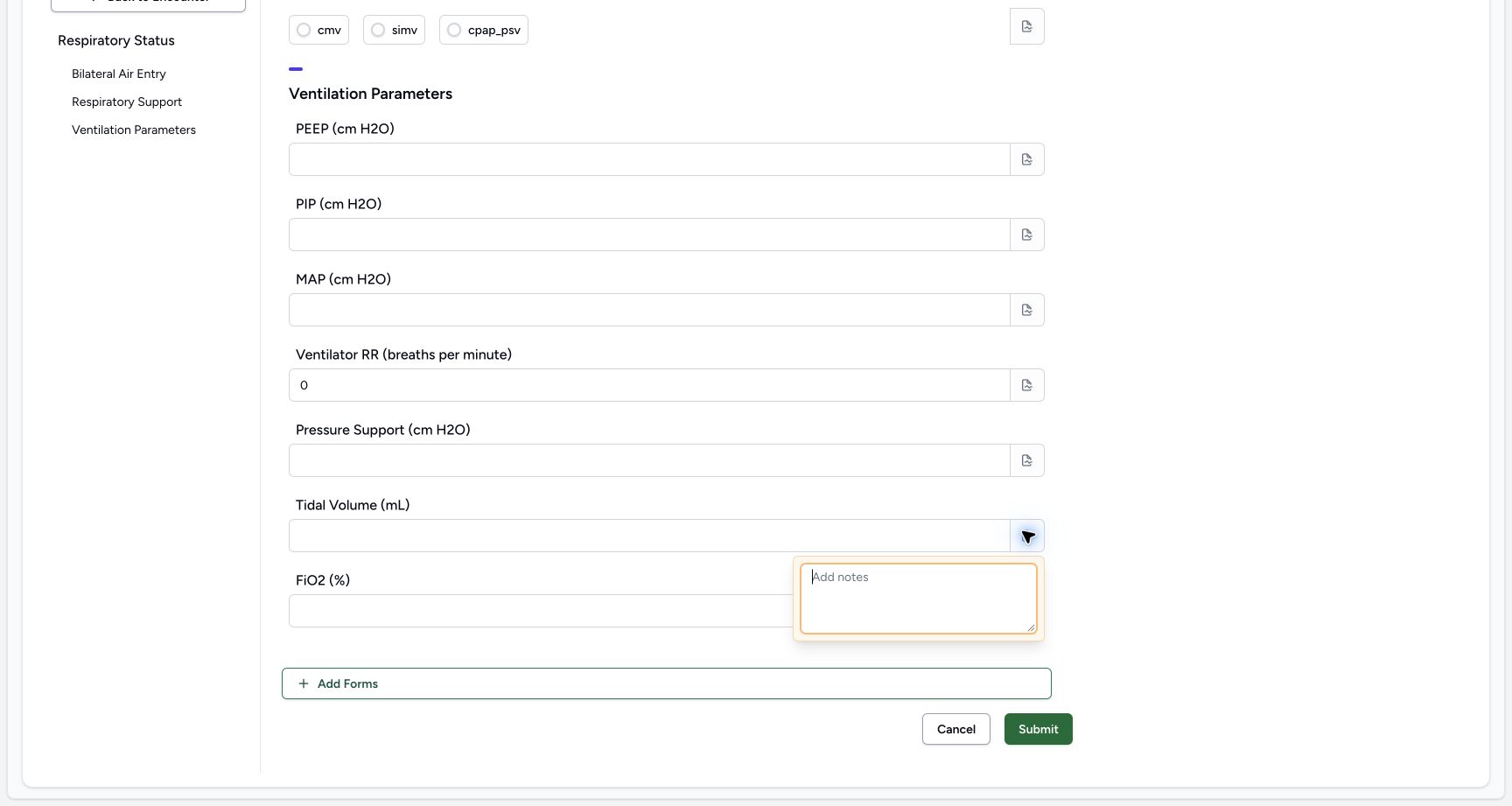Click the plus icon in Add Forms
Image resolution: width=1512 pixels, height=806 pixels.
[x=304, y=683]
